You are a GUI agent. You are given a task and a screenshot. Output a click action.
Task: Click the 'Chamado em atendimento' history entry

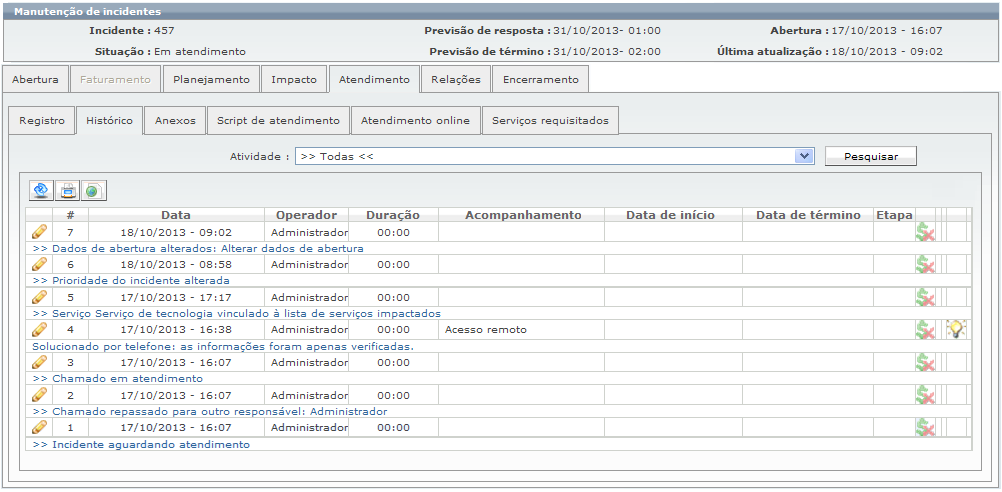point(118,379)
